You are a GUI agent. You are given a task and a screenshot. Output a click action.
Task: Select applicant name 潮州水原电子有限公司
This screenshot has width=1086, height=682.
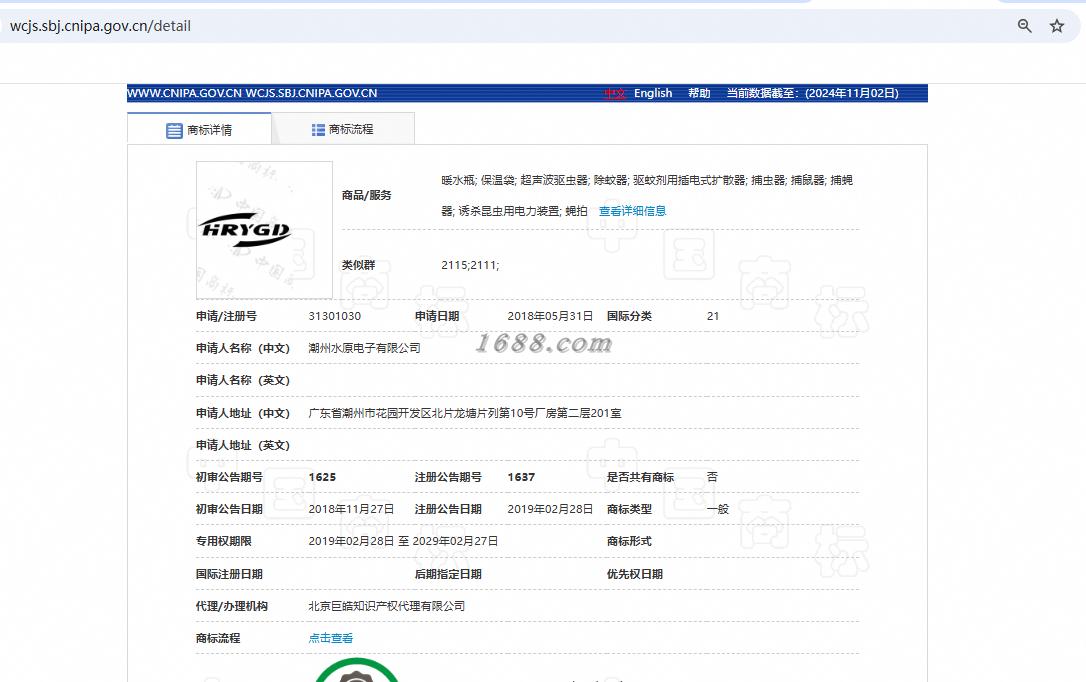point(364,348)
